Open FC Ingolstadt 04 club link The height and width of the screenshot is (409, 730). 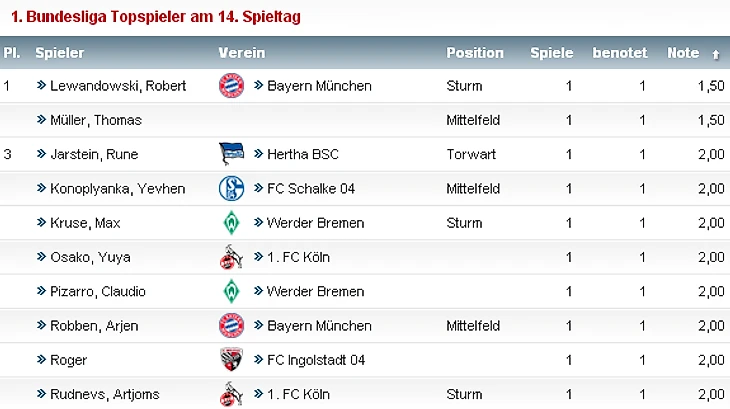(316, 360)
